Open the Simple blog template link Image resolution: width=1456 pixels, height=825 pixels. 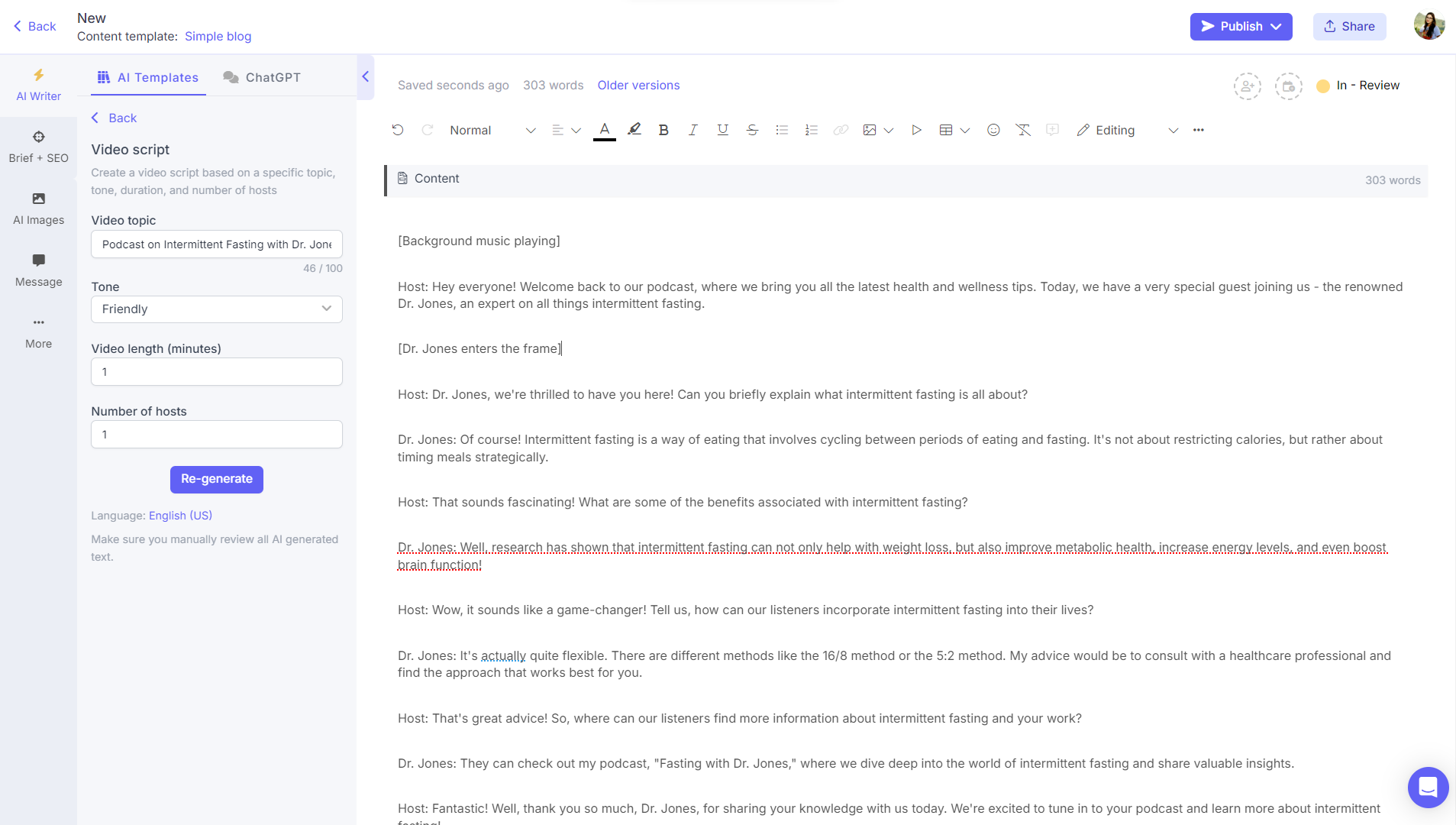tap(218, 37)
